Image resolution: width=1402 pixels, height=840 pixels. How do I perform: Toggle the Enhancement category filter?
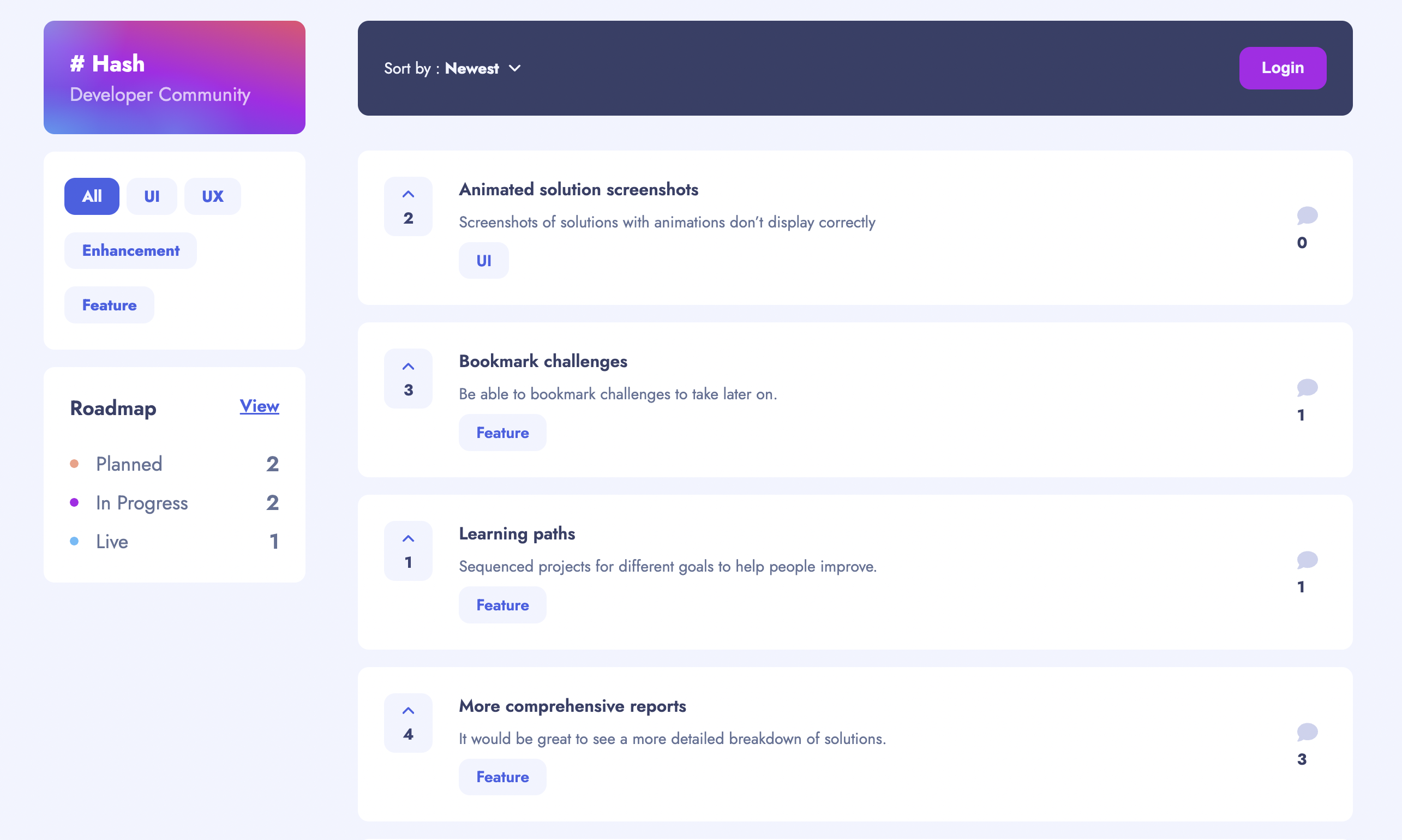click(130, 250)
